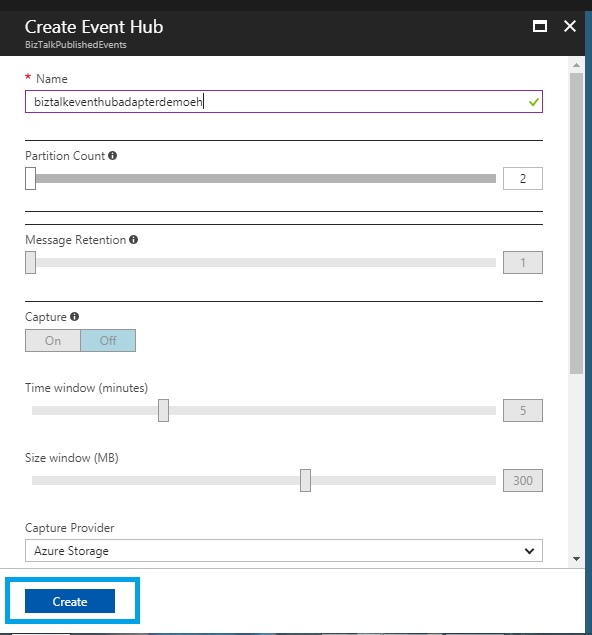Click the Message Retention info icon
Image resolution: width=592 pixels, height=635 pixels.
[134, 240]
